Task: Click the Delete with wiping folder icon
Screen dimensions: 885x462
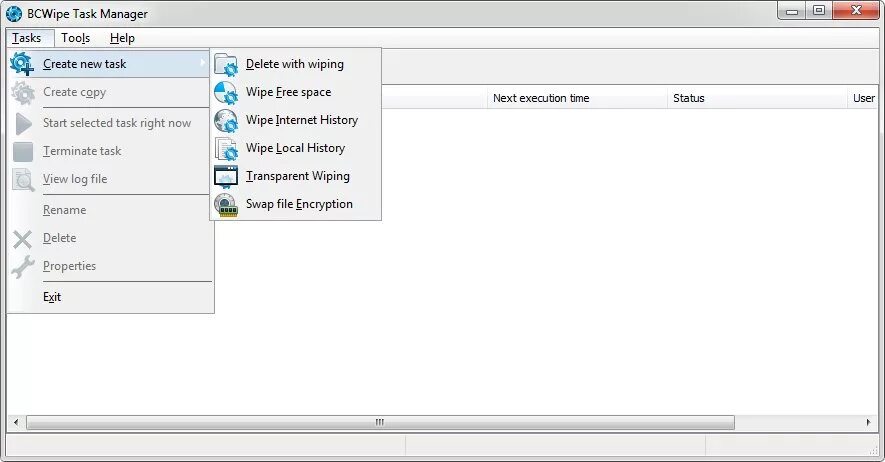Action: [226, 64]
